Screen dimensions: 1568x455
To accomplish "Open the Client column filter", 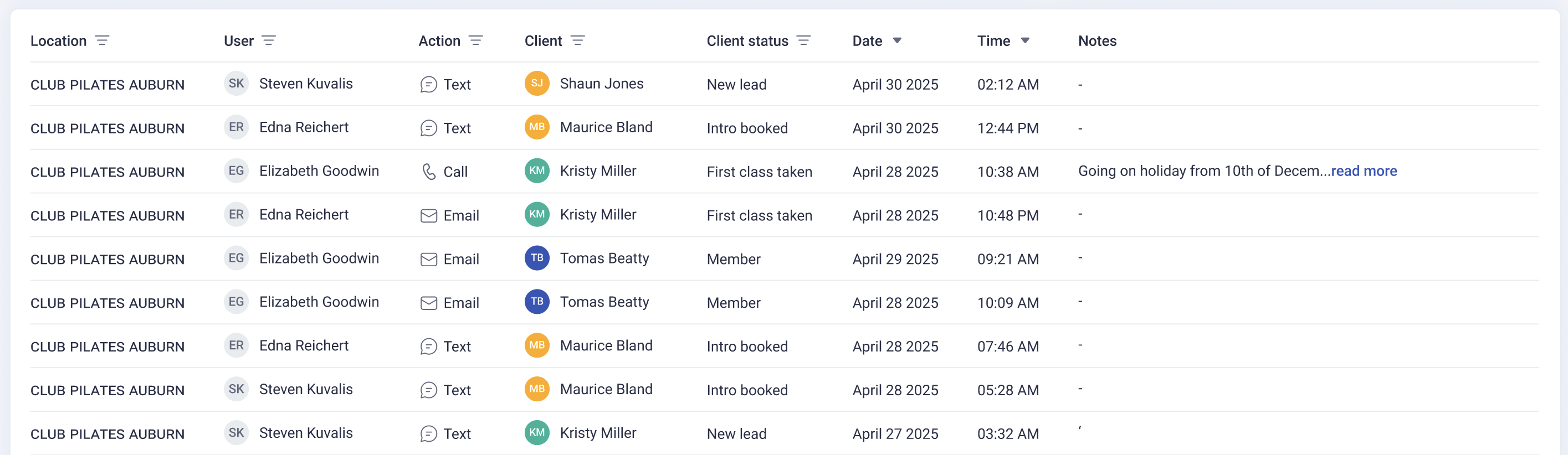I will [579, 41].
